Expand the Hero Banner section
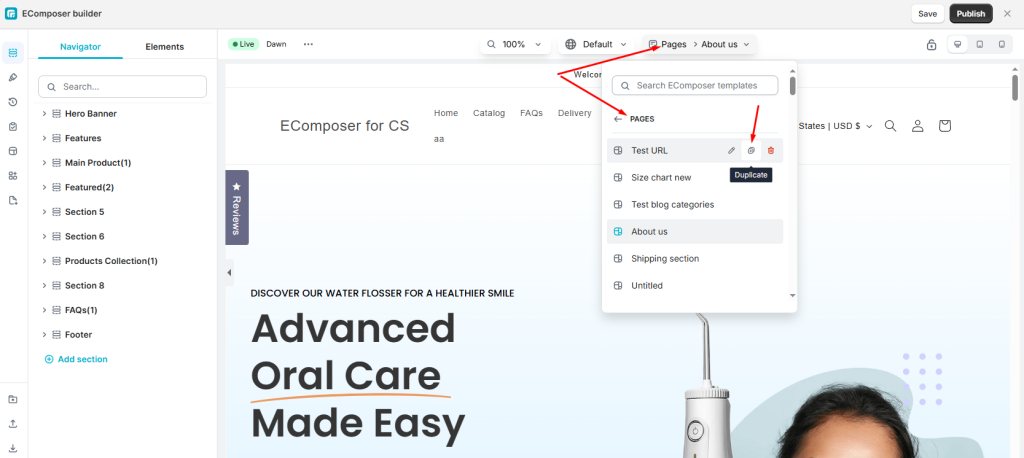1024x458 pixels. click(44, 114)
